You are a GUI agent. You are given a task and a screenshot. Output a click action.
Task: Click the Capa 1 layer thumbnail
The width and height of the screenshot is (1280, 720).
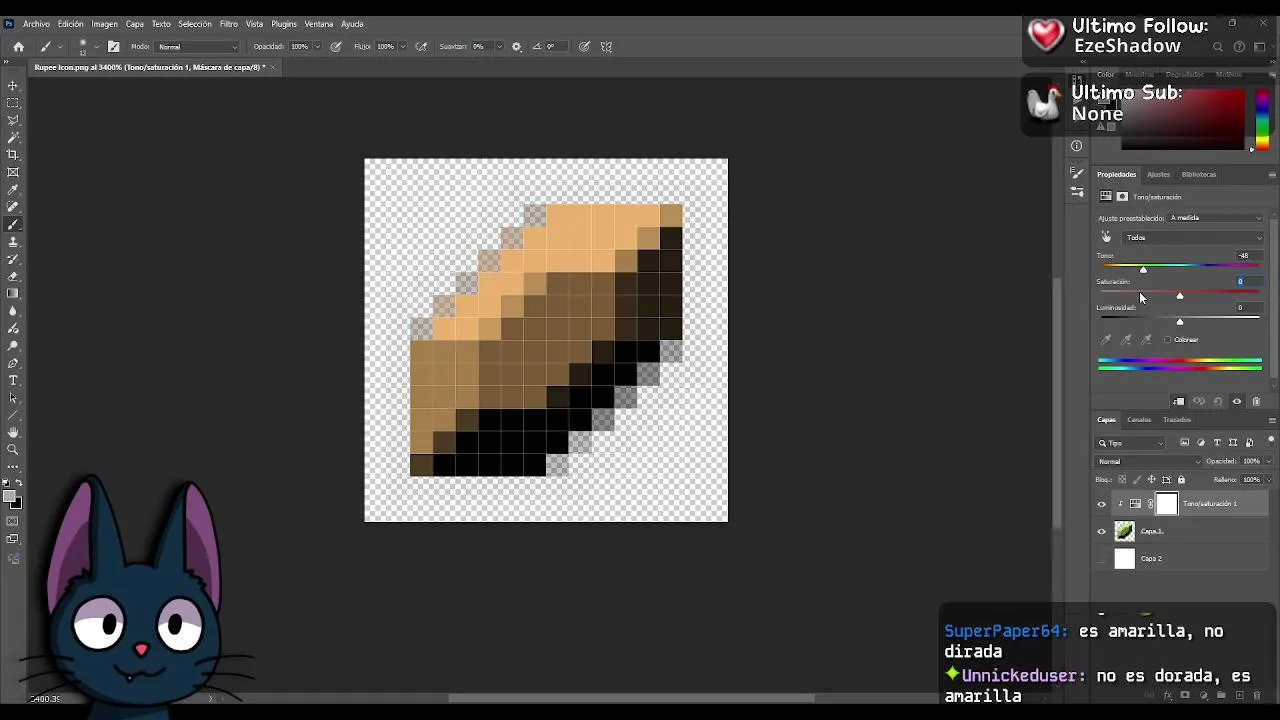pyautogui.click(x=1125, y=532)
